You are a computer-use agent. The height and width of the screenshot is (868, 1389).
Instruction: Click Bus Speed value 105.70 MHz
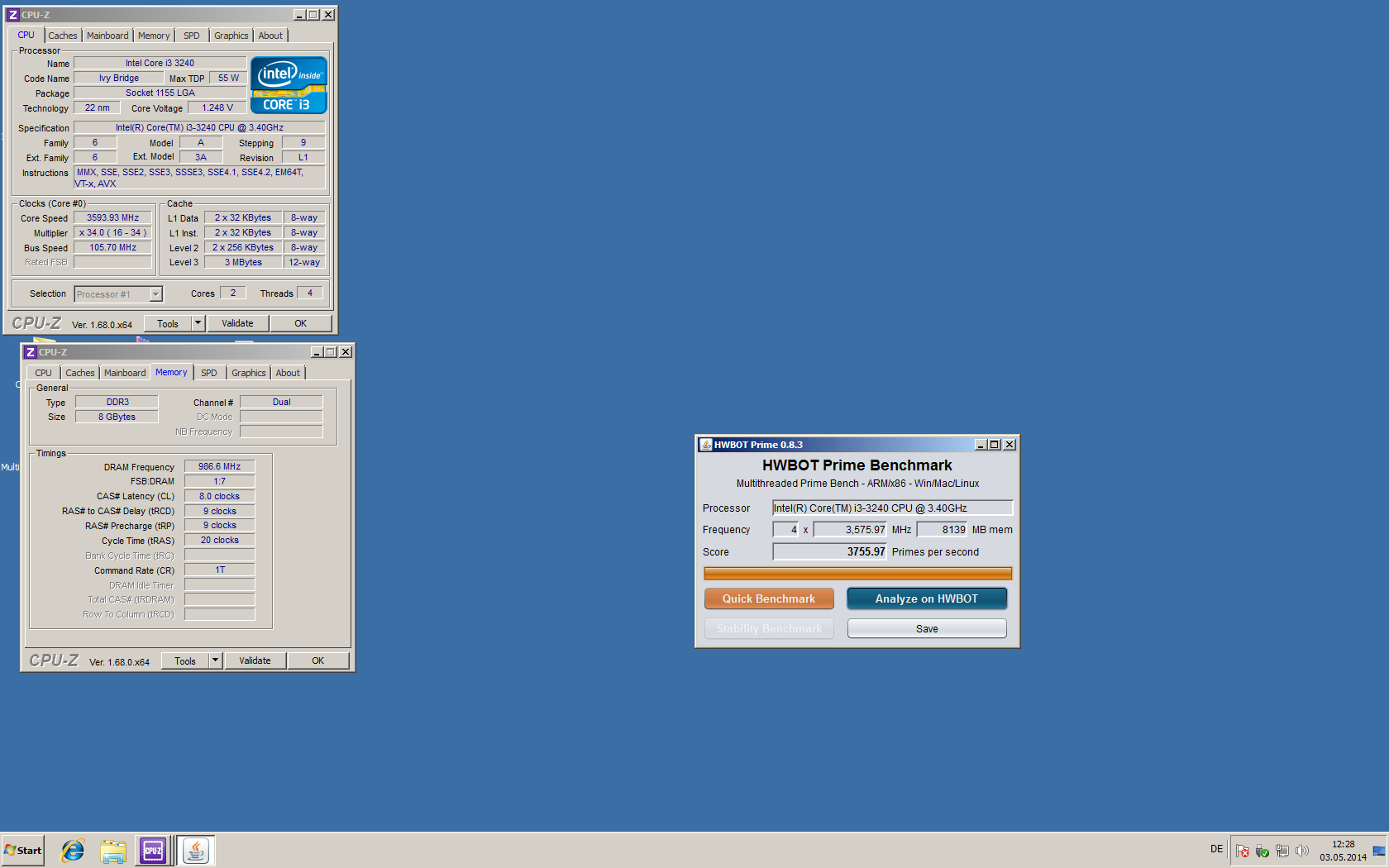pos(113,248)
